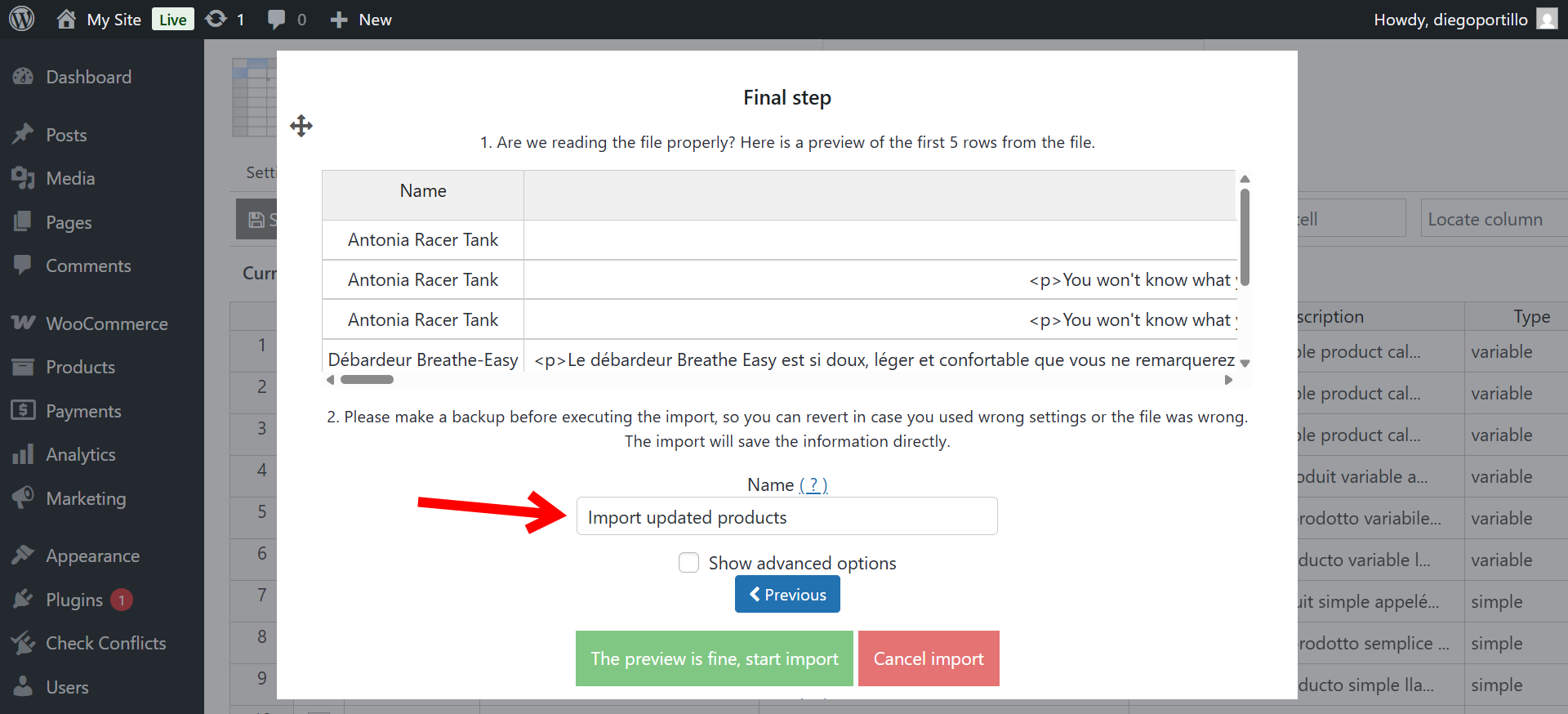The width and height of the screenshot is (1568, 714).
Task: Click the Locate column search field
Action: click(1493, 219)
